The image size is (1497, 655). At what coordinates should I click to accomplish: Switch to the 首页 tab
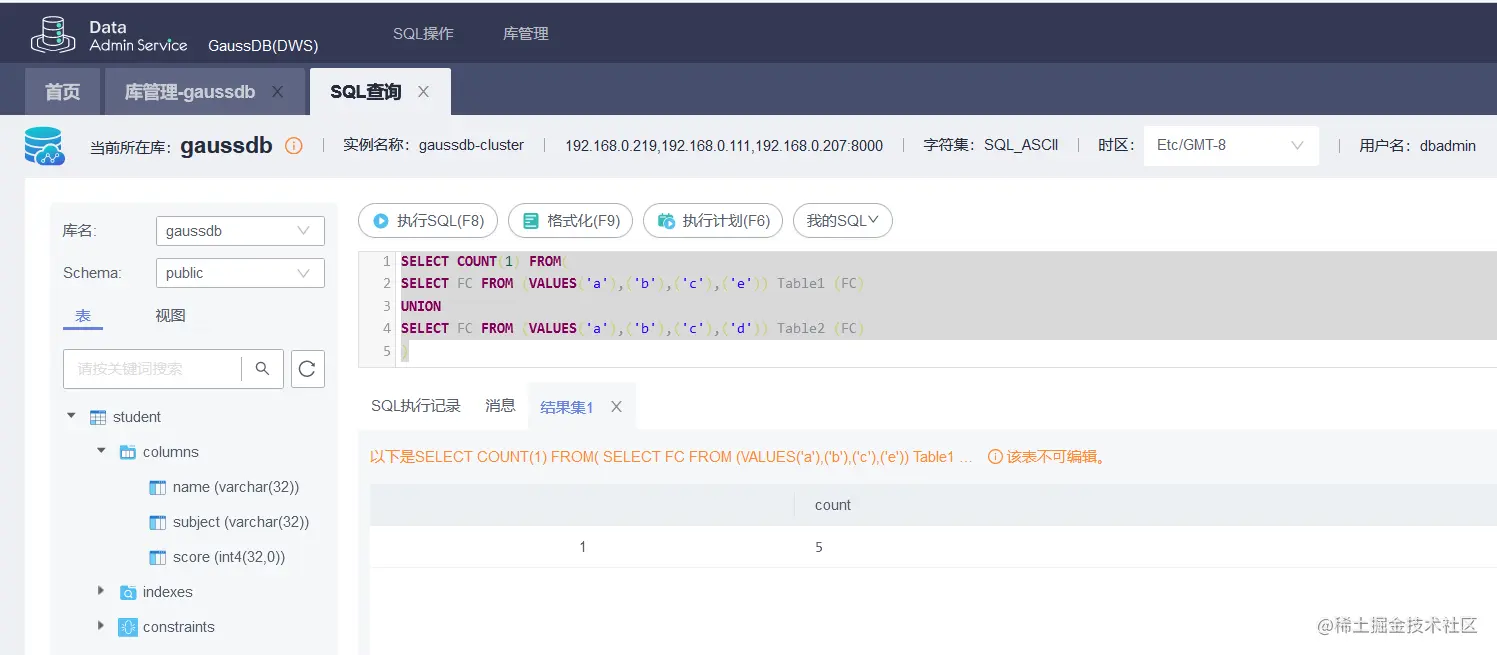62,92
